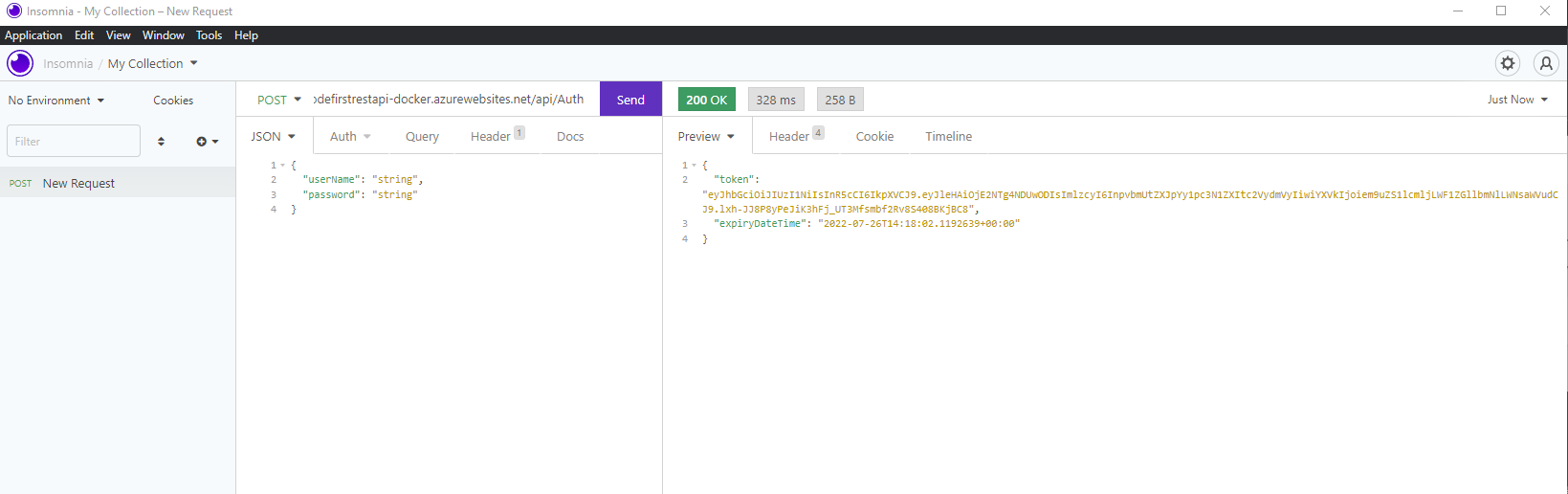Open the Application menu

point(33,35)
